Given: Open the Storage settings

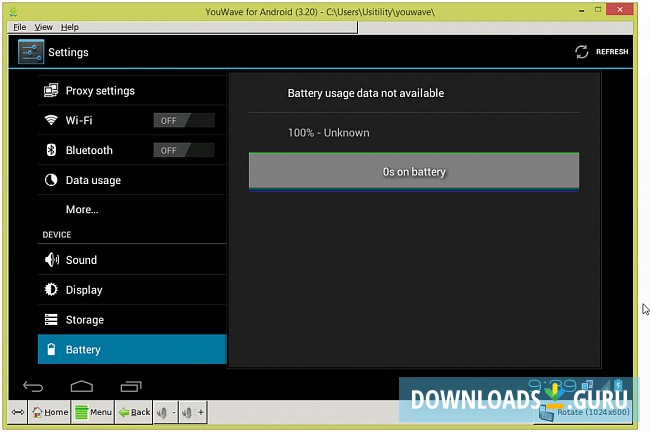Looking at the screenshot, I should pos(132,320).
